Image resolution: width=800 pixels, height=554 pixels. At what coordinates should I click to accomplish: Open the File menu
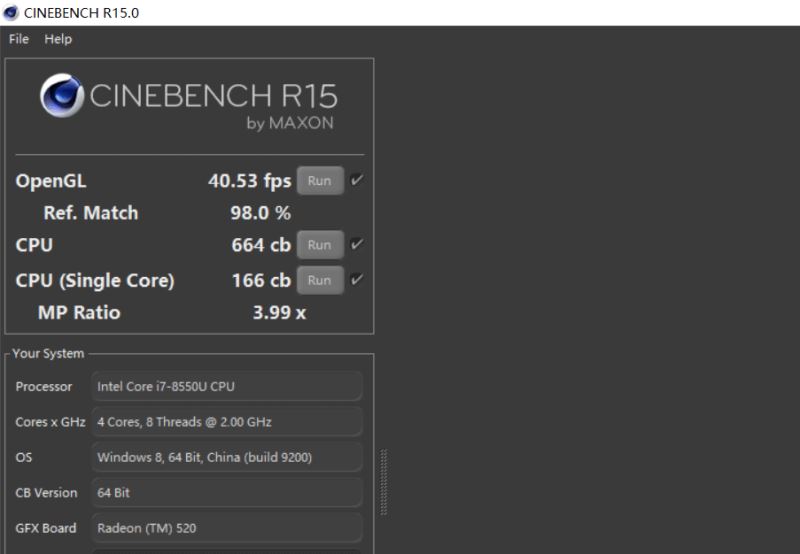click(19, 39)
